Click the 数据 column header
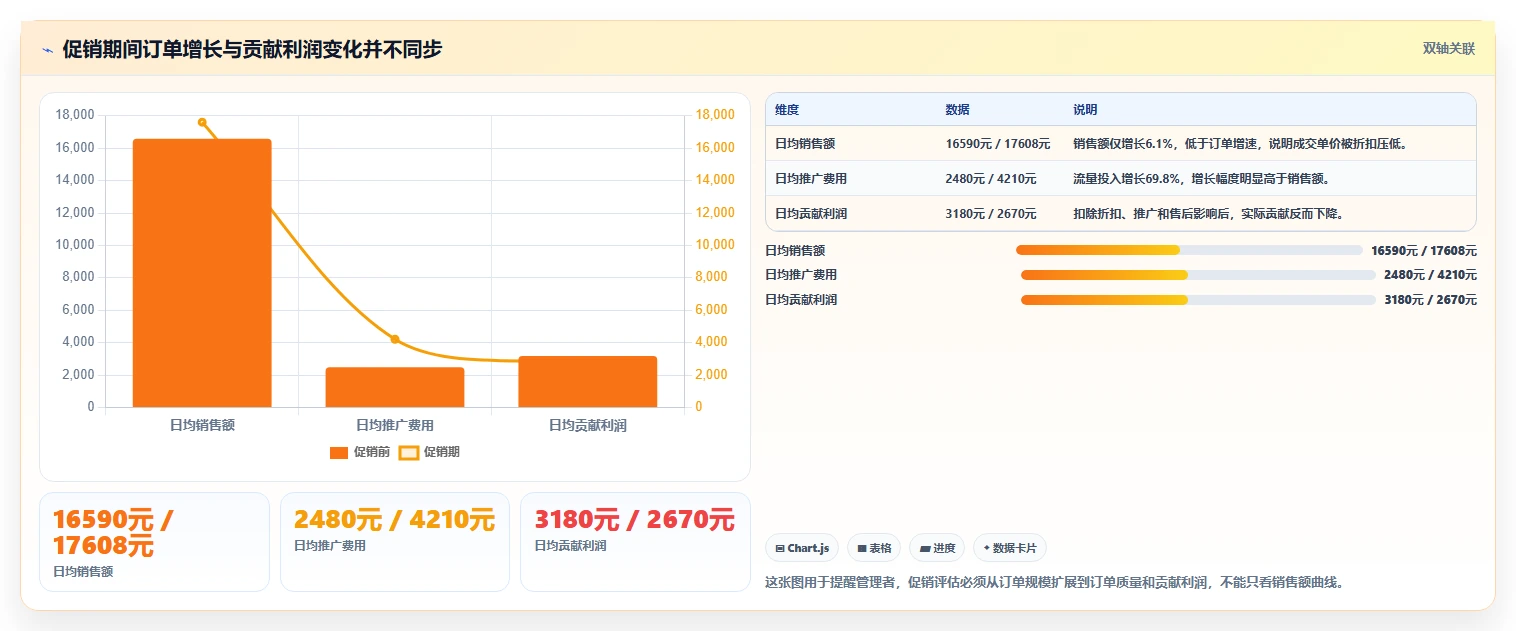This screenshot has width=1516, height=631. point(957,110)
